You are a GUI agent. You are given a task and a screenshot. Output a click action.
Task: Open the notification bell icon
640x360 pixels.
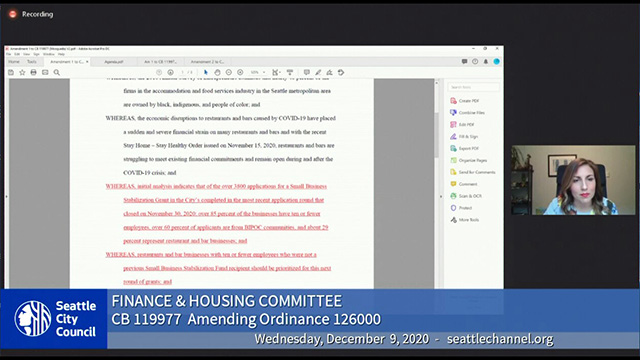coord(486,62)
